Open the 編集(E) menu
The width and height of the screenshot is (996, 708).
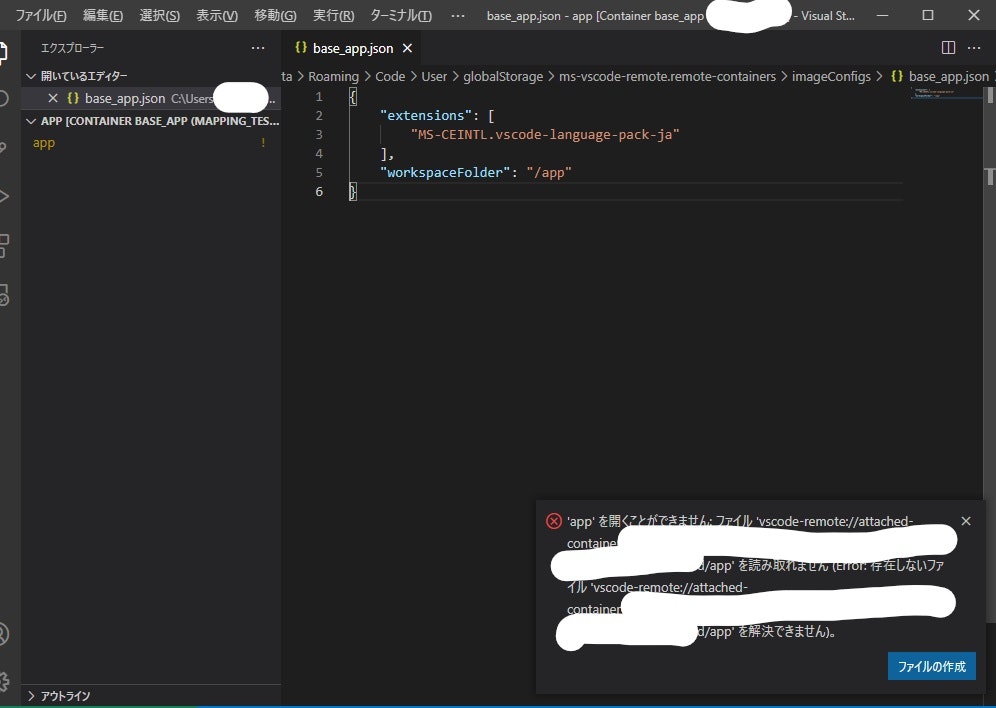(x=103, y=15)
